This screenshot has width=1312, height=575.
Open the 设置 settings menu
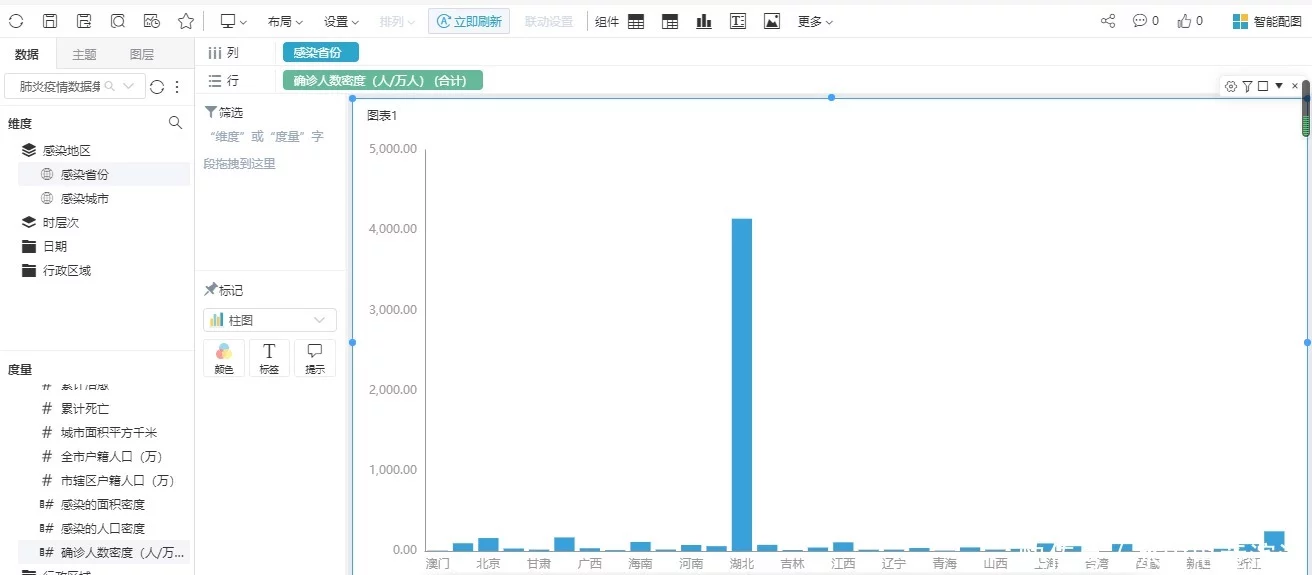341,21
